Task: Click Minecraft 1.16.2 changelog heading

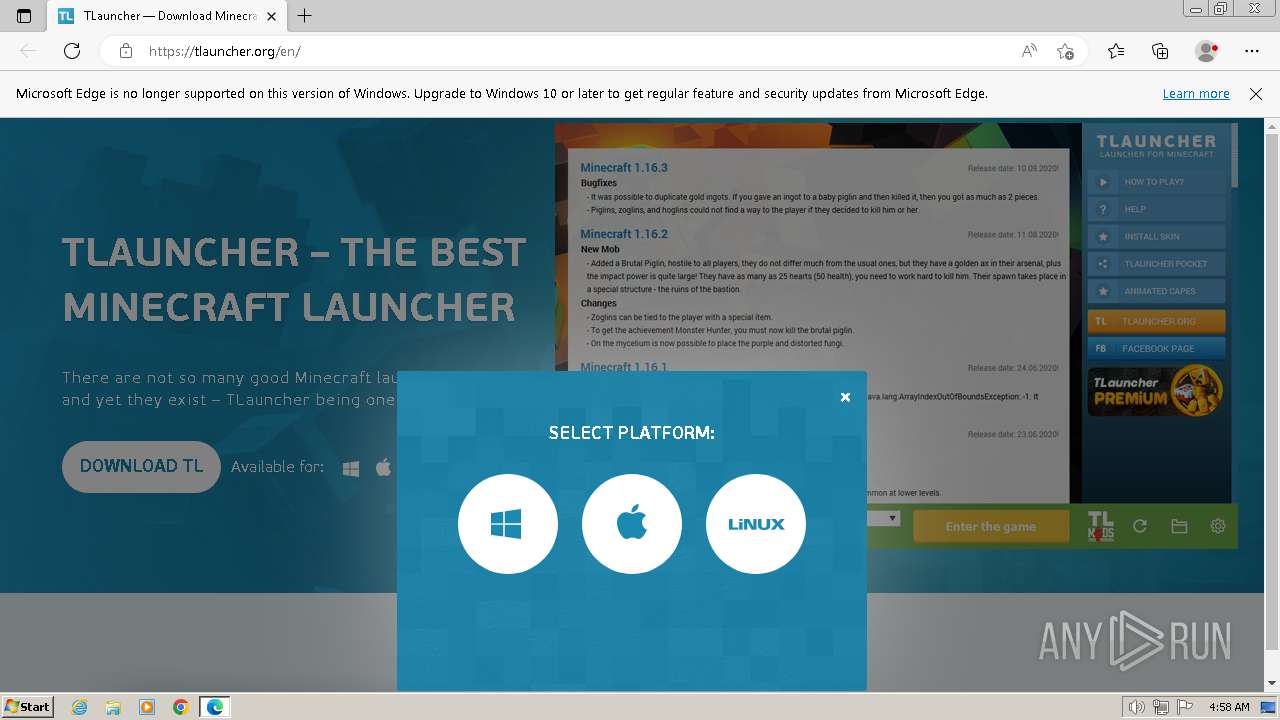Action: point(624,234)
